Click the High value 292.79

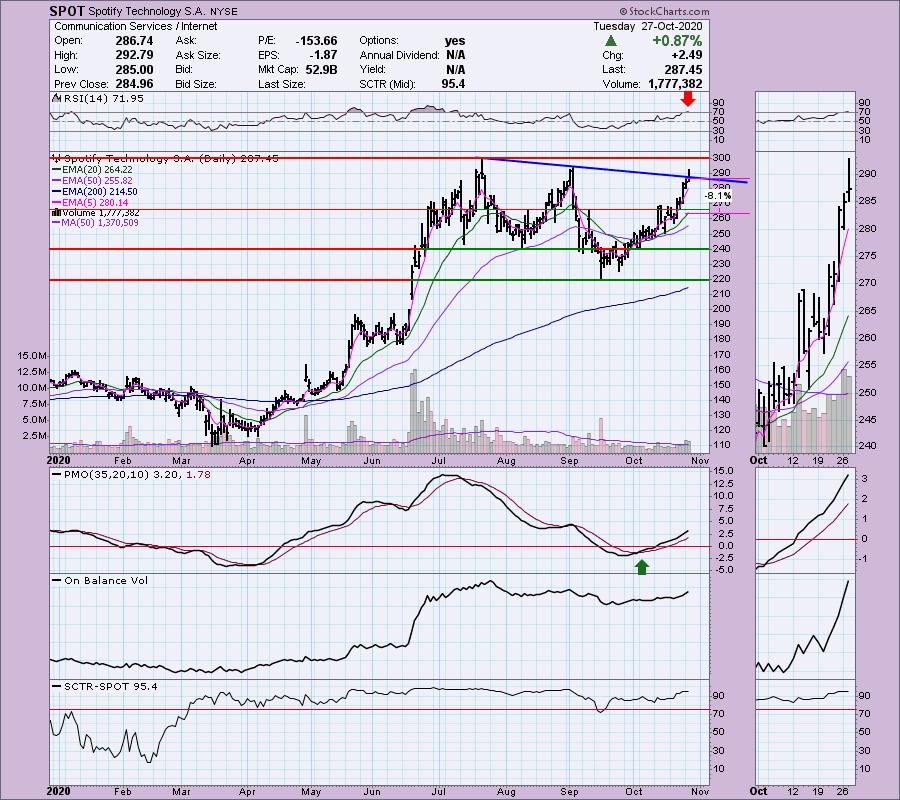(134, 55)
